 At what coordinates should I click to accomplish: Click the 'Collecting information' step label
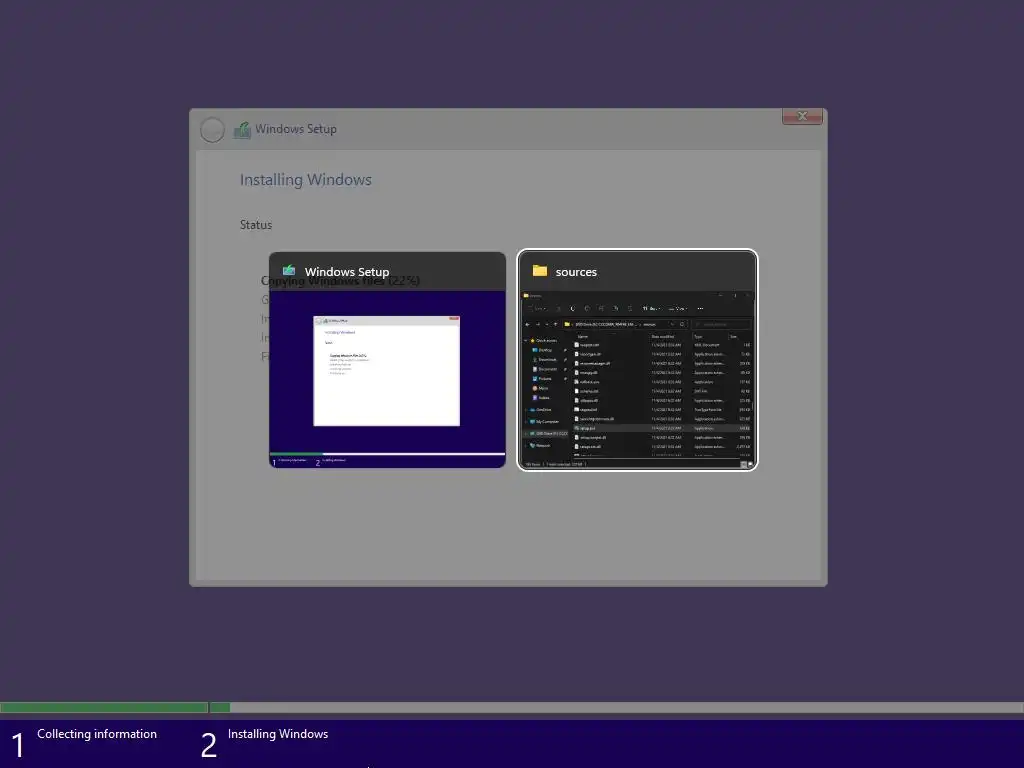[x=97, y=734]
